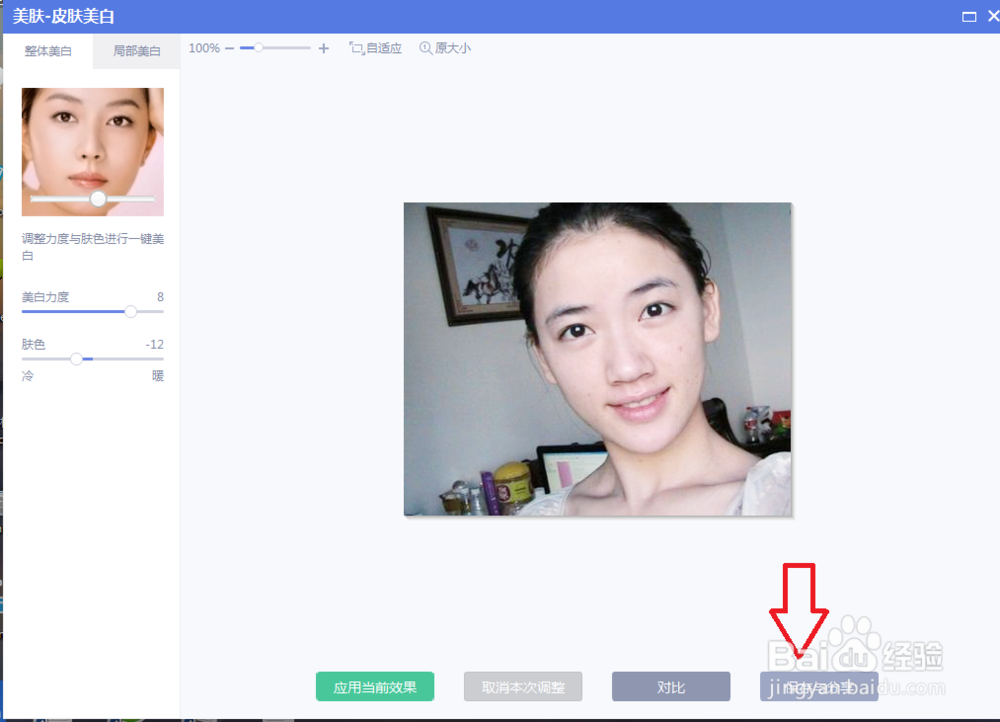Zoom in using the plus icon
The width and height of the screenshot is (1000, 722).
tap(323, 47)
